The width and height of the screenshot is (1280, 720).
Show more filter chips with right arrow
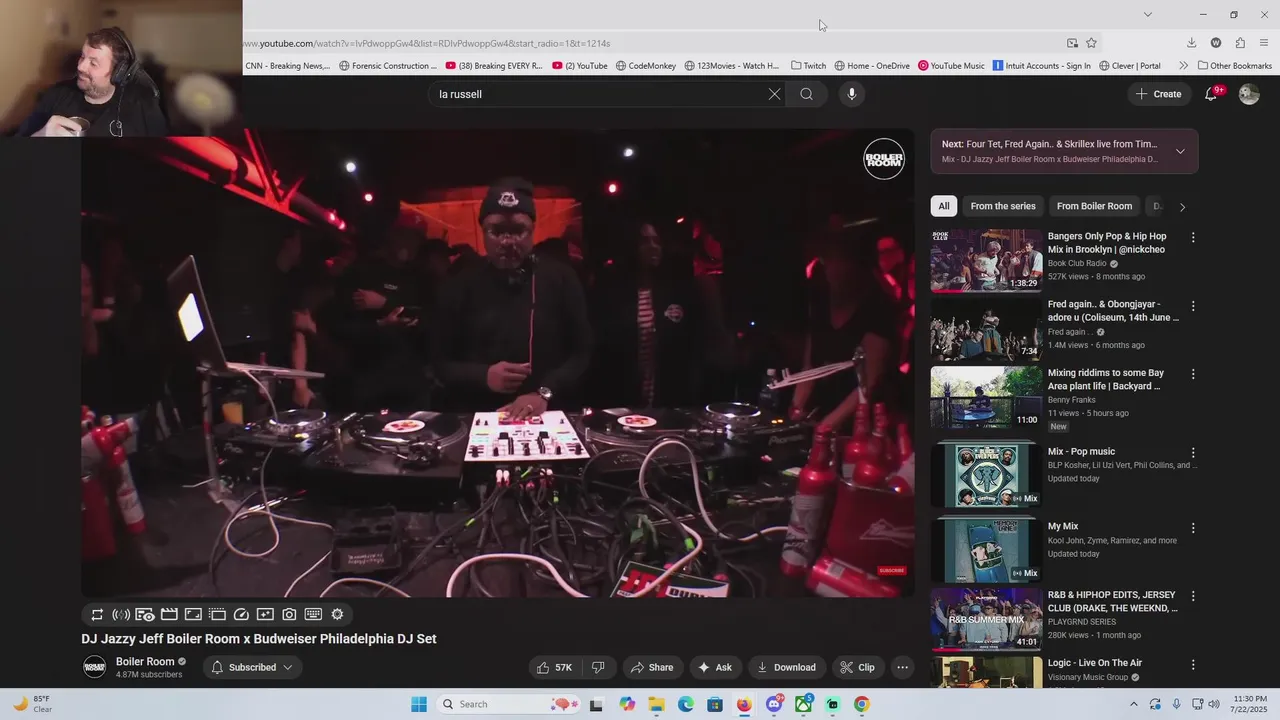1182,207
